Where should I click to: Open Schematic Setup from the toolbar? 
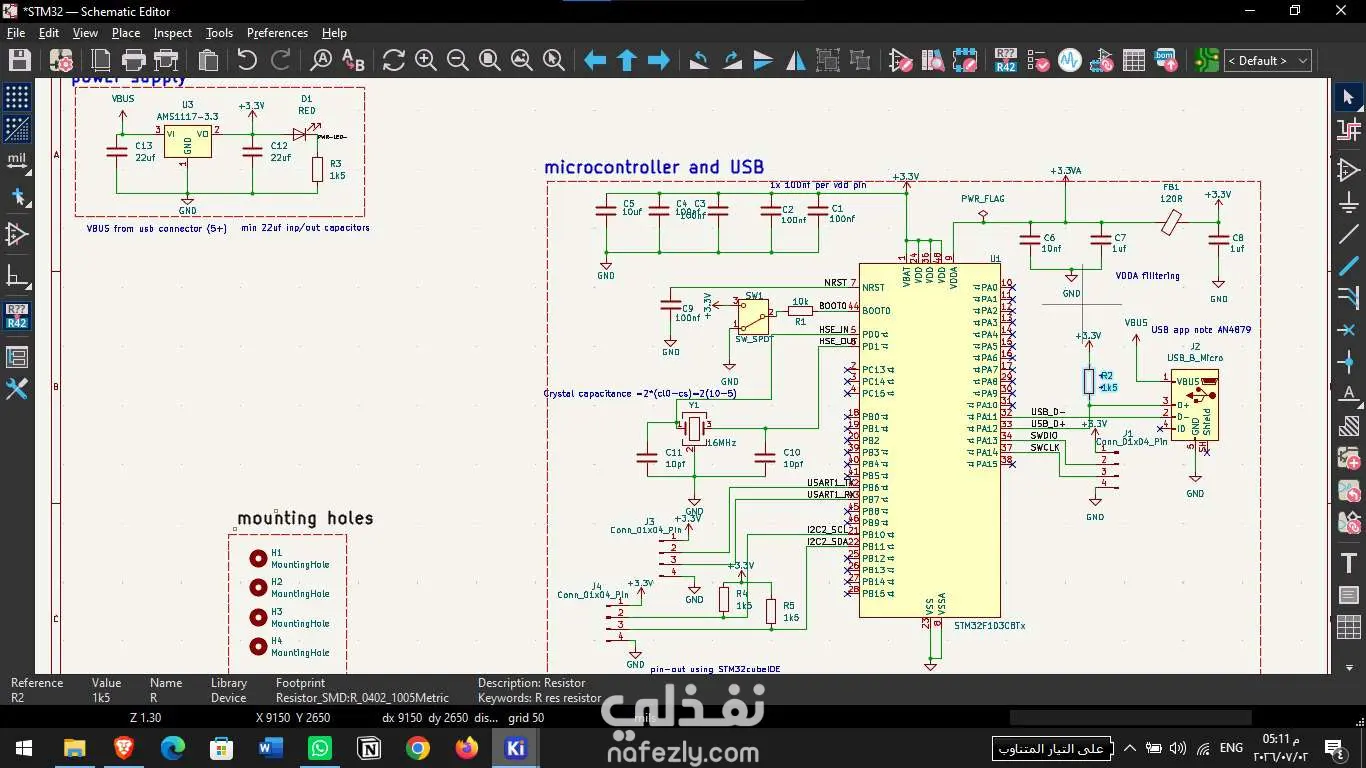tap(61, 60)
